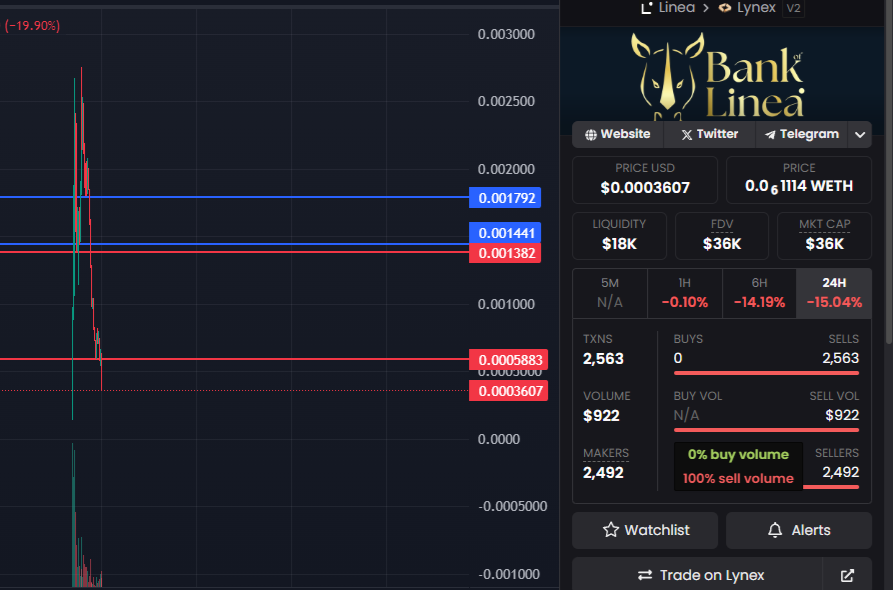Click the Alerts bell icon

775,530
